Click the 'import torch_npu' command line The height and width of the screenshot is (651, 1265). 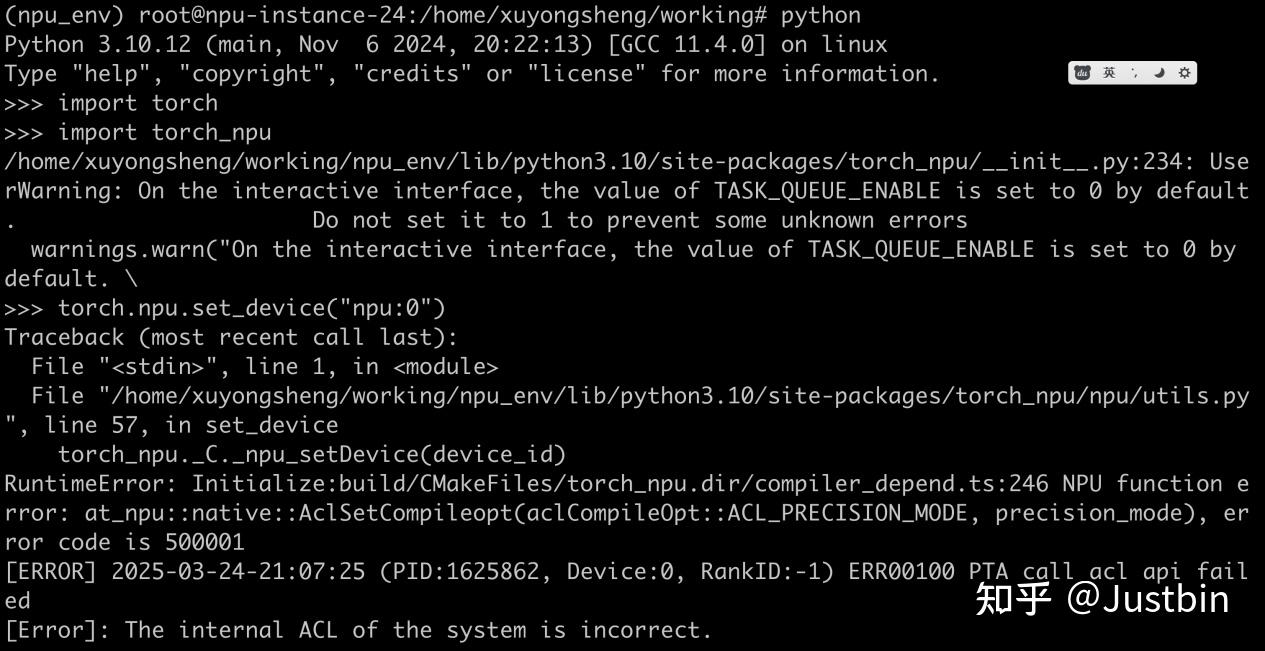tap(164, 132)
